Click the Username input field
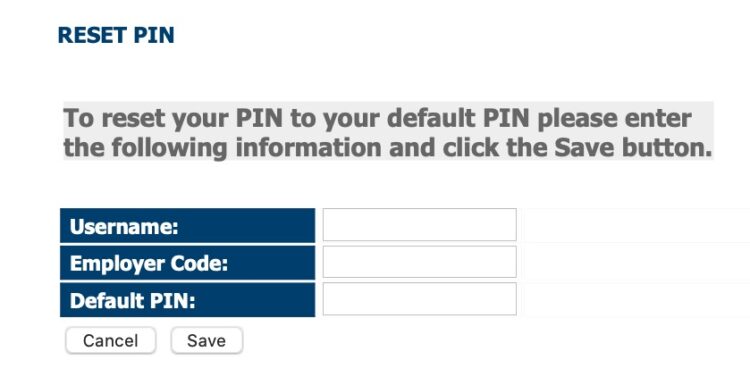This screenshot has height=377, width=750. [x=419, y=224]
